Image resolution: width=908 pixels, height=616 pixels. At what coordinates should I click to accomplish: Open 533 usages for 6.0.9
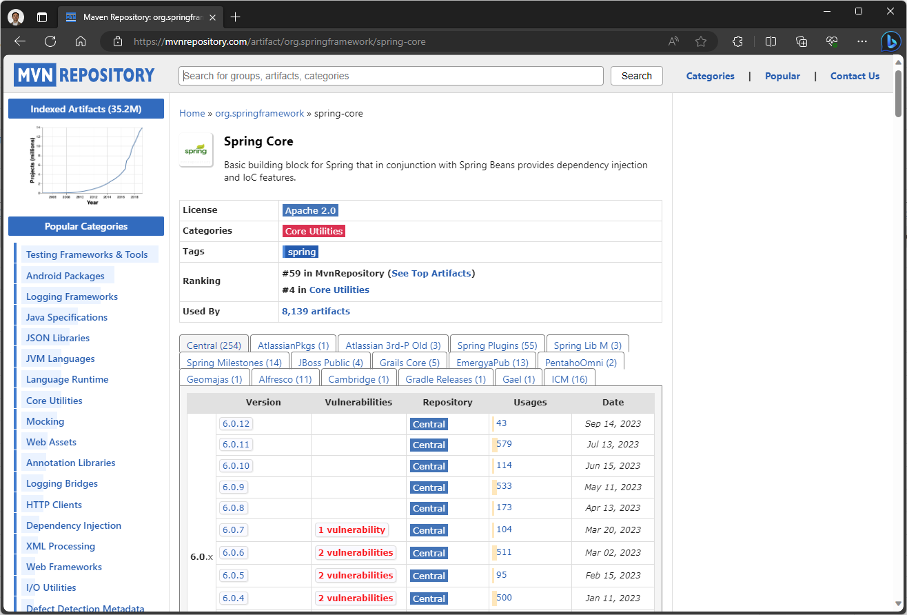tap(504, 486)
